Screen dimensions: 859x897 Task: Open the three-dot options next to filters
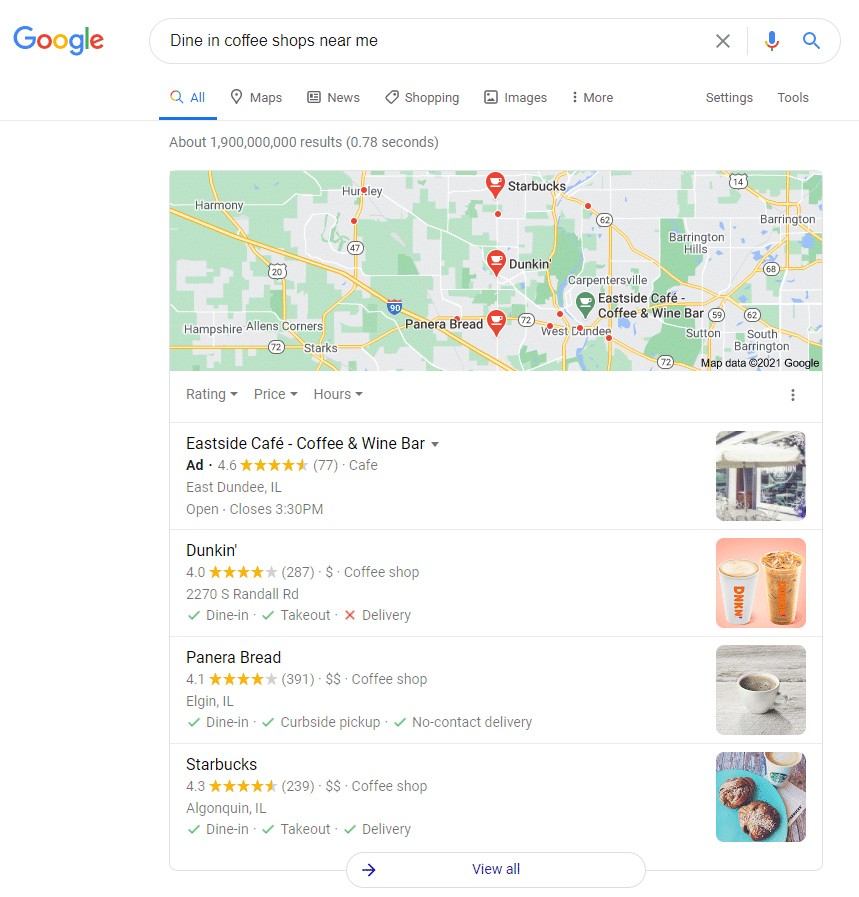click(x=793, y=395)
